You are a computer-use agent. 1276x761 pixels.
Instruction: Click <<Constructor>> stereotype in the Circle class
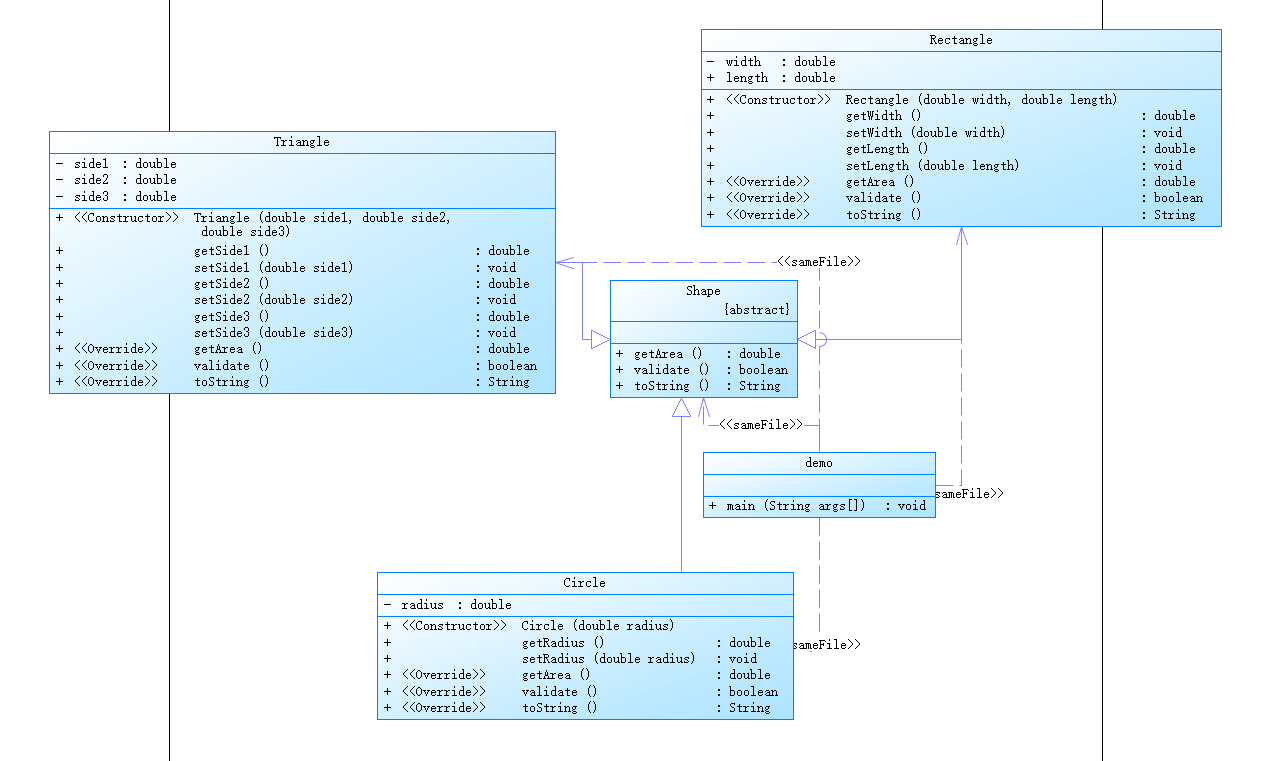pos(454,626)
